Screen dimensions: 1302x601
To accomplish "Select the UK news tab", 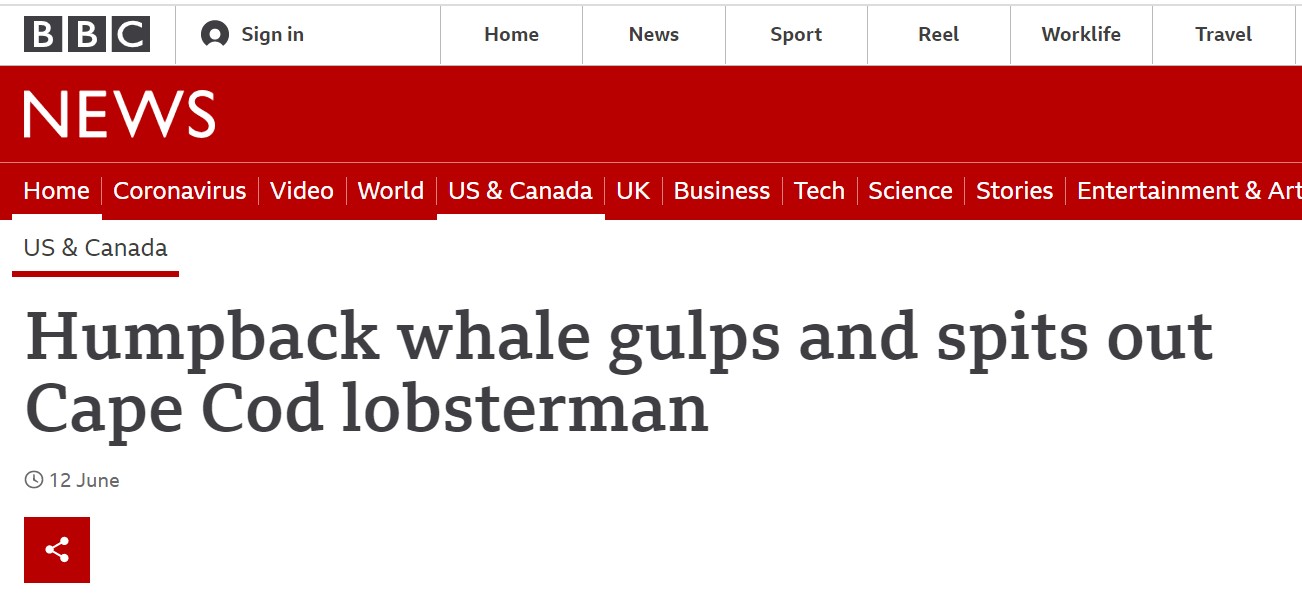I will click(x=633, y=191).
